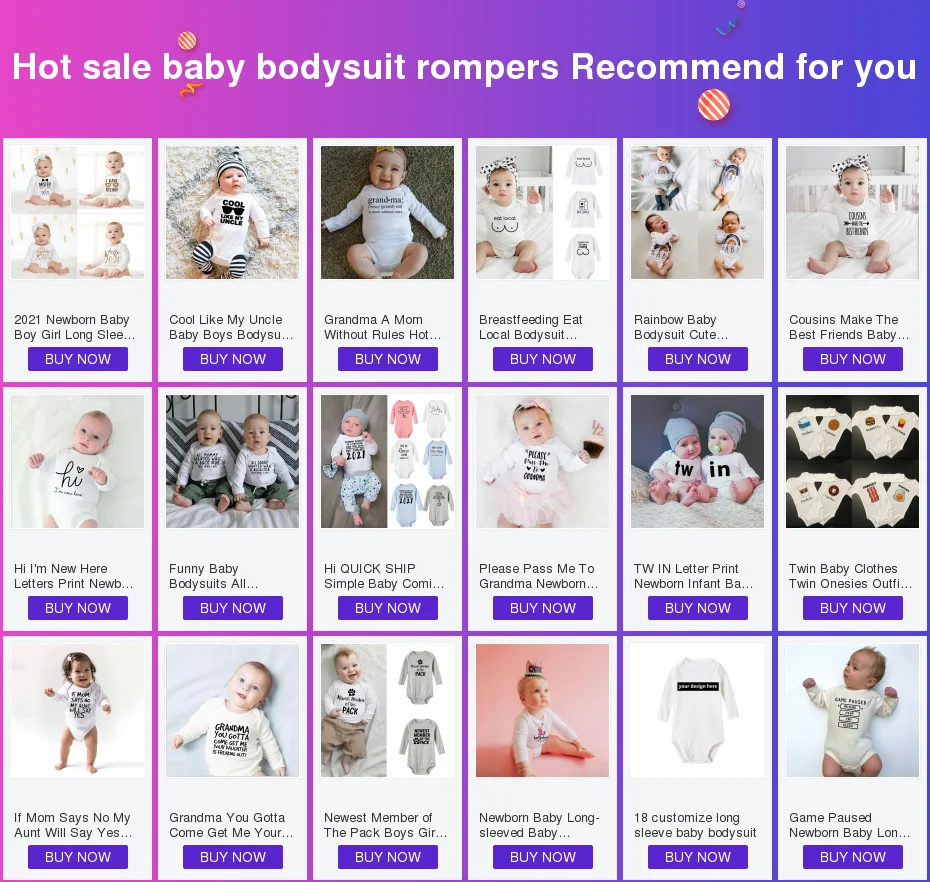The image size is (930, 882).
Task: Open Rainbow Baby Bodysuit product image
Action: [698, 212]
